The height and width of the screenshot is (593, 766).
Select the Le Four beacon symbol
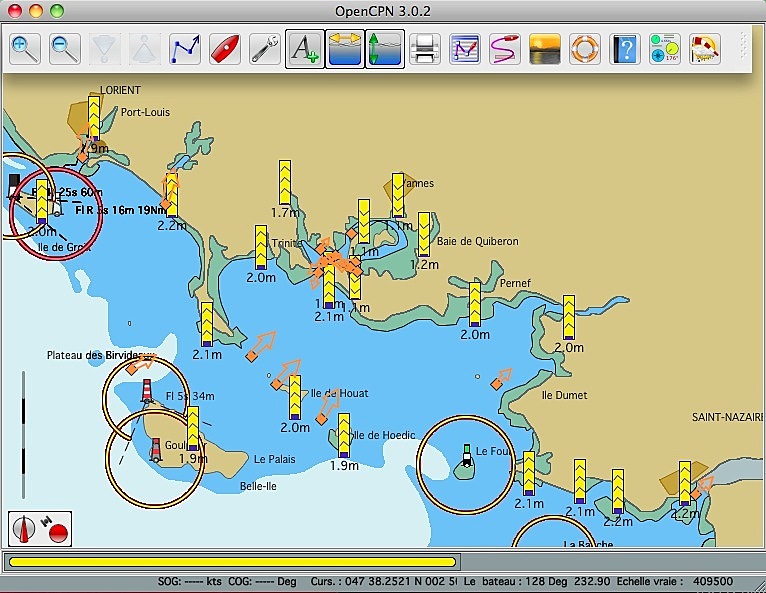coord(467,456)
